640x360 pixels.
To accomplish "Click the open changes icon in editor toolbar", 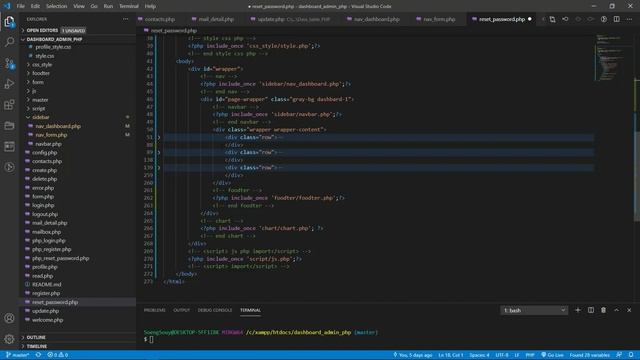I will coord(552,19).
